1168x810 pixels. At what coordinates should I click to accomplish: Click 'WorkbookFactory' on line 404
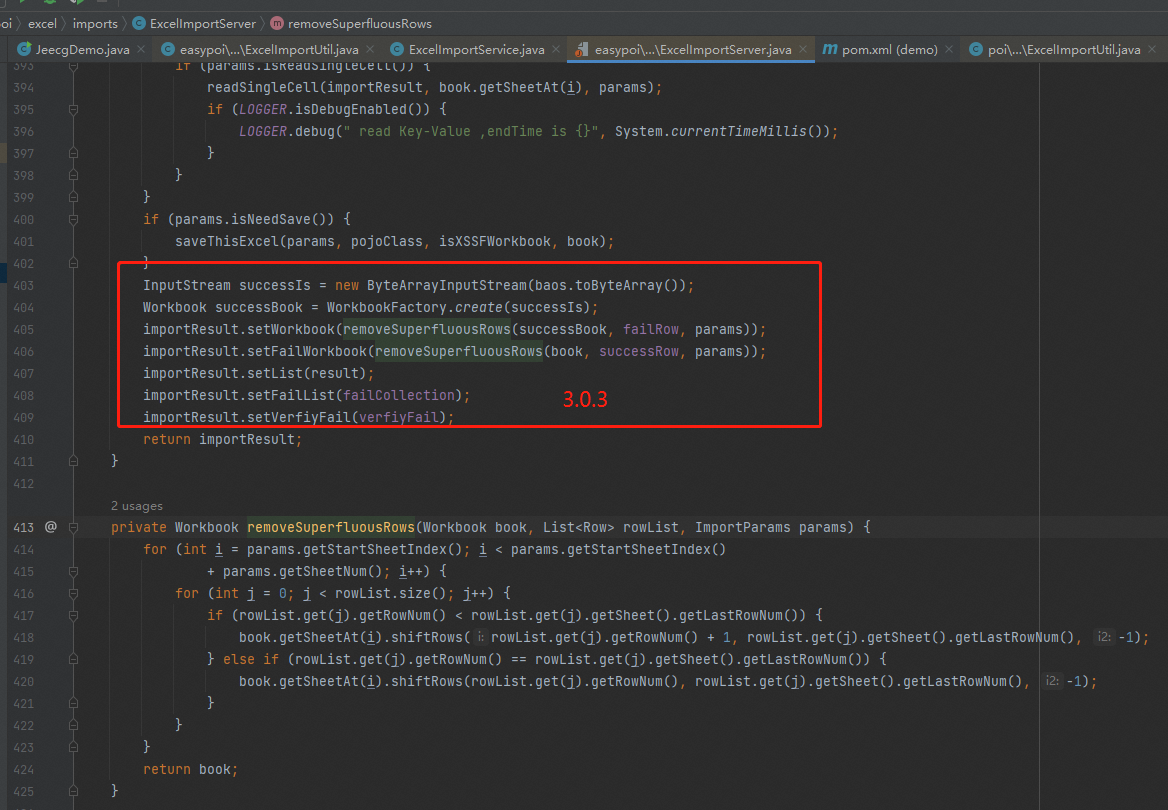pos(386,307)
